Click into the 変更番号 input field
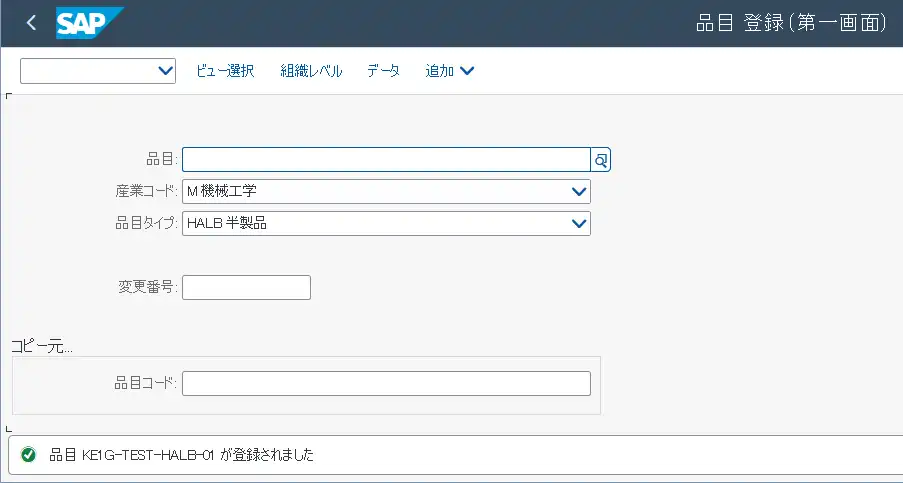Image resolution: width=903 pixels, height=483 pixels. (x=246, y=288)
